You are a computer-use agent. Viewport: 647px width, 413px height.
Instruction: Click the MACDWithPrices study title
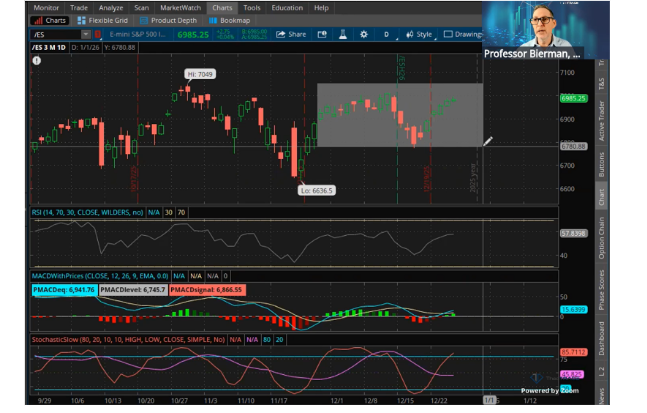(100, 276)
